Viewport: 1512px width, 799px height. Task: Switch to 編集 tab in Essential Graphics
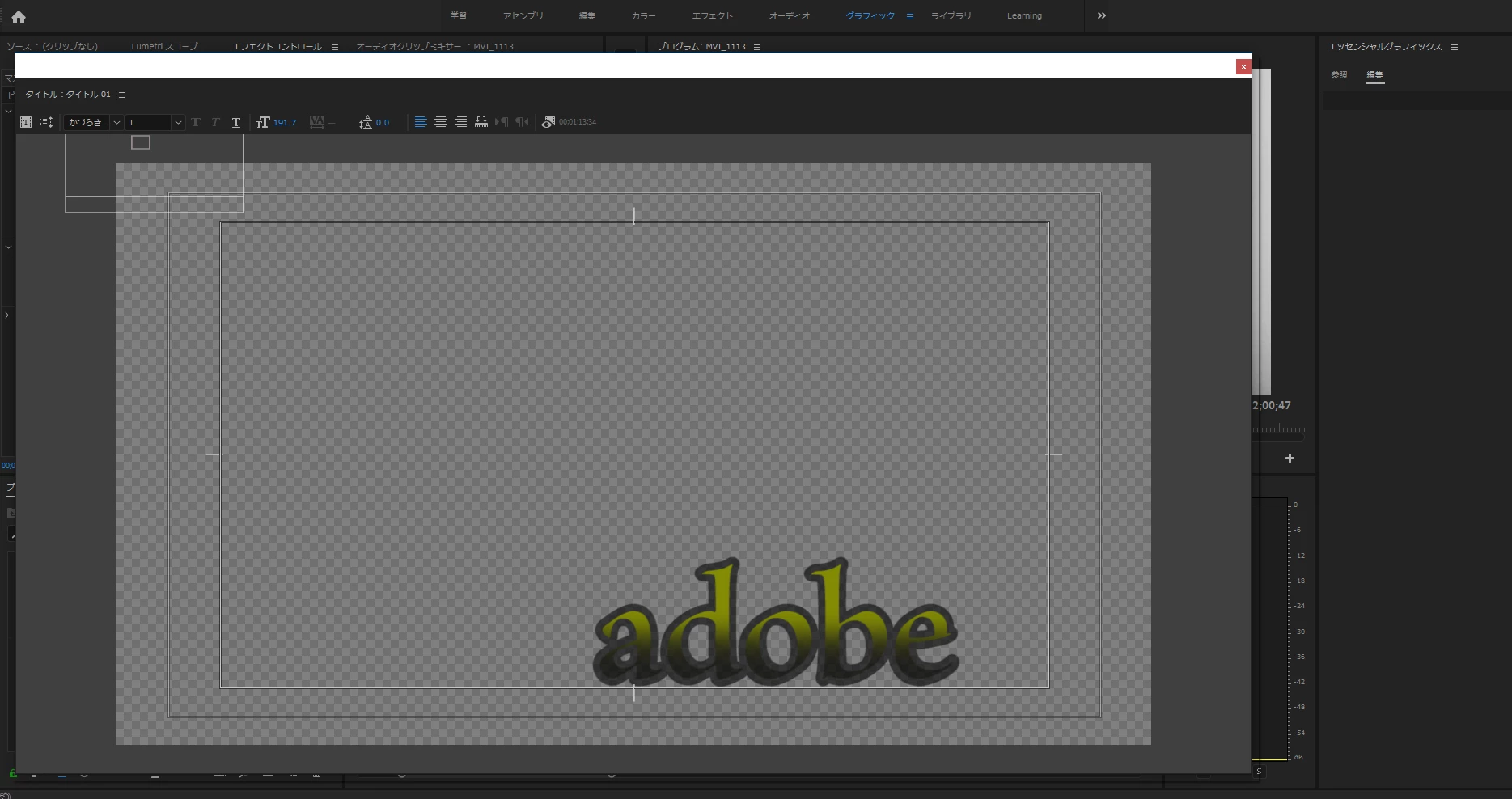[x=1375, y=75]
